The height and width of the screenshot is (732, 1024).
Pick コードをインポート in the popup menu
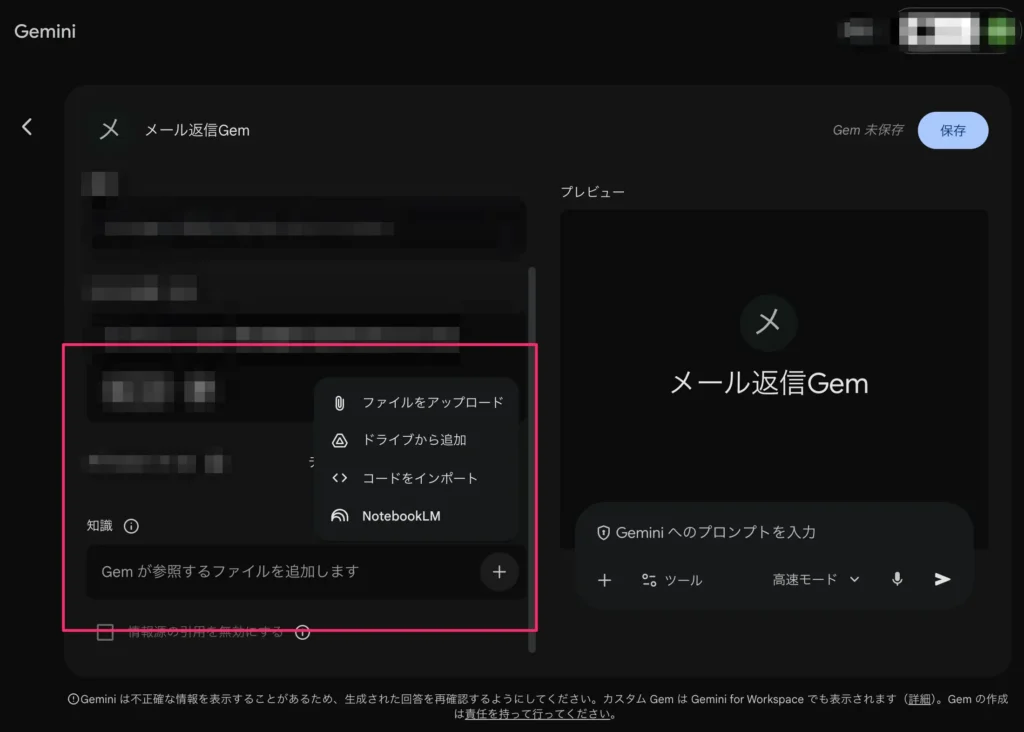click(417, 478)
